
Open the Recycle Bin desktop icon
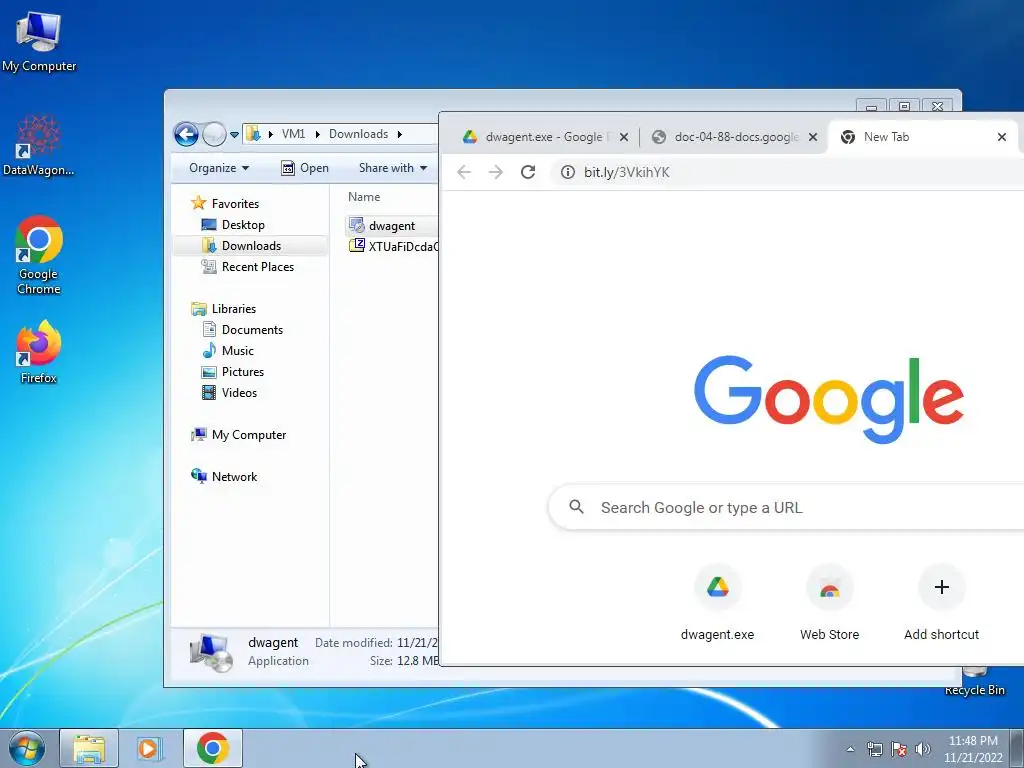(974, 682)
